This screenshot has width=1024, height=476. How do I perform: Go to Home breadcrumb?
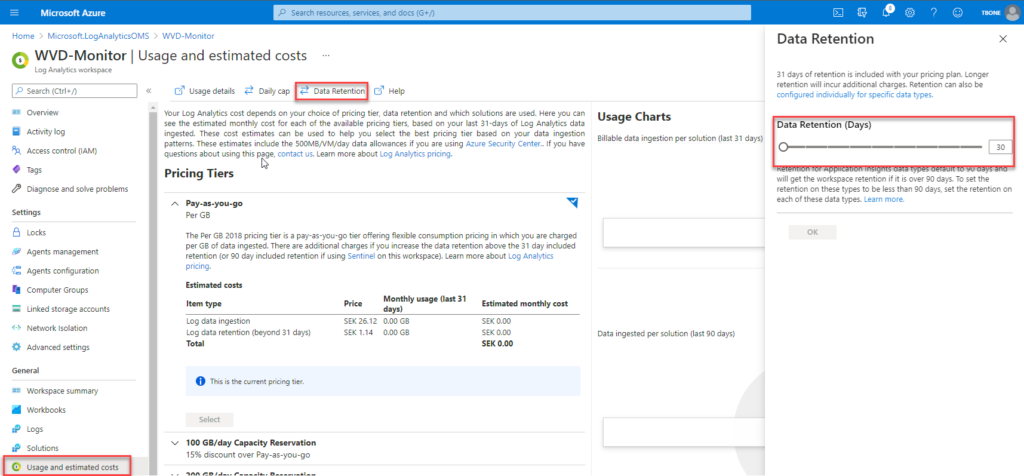pyautogui.click(x=23, y=36)
